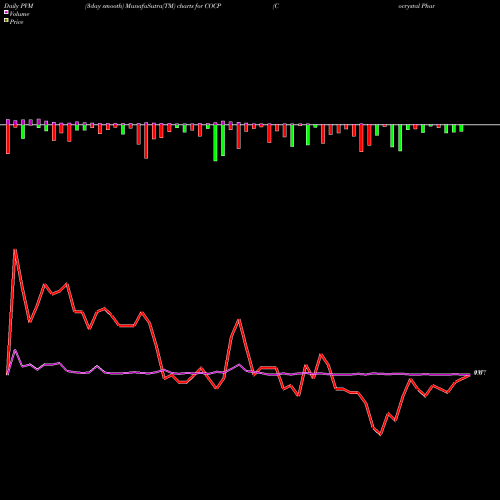
Task: Click the MunafaSutra charts for COCP title
Action: pyautogui.click(x=153, y=6)
